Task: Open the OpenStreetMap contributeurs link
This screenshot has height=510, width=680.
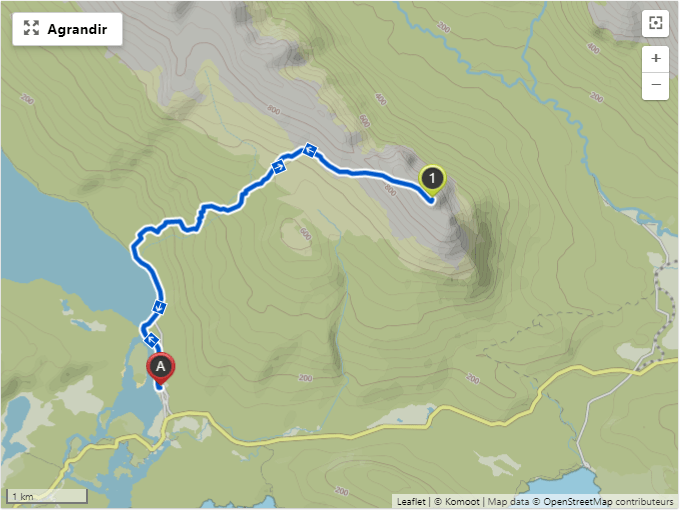Action: click(x=608, y=501)
